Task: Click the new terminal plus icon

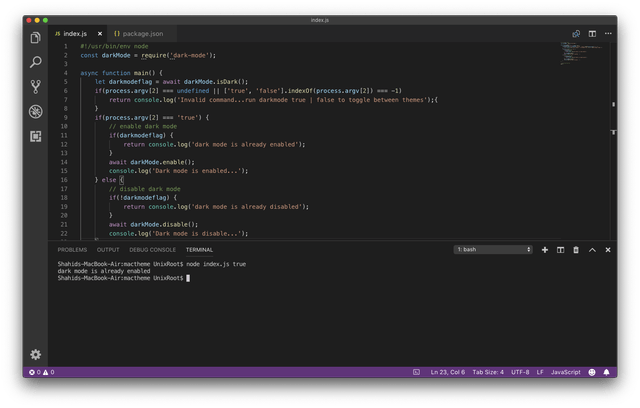Action: tap(545, 249)
